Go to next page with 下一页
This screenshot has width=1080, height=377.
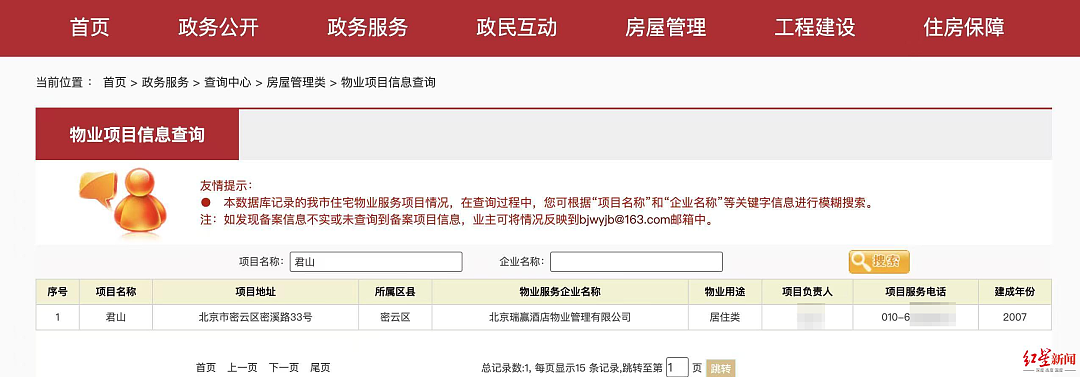click(284, 368)
